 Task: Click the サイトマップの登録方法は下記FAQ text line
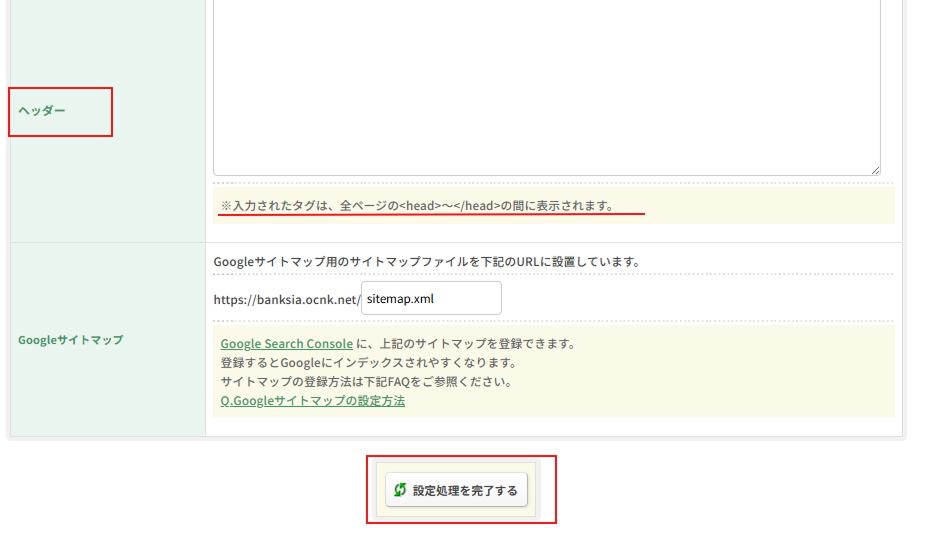pyautogui.click(x=366, y=382)
